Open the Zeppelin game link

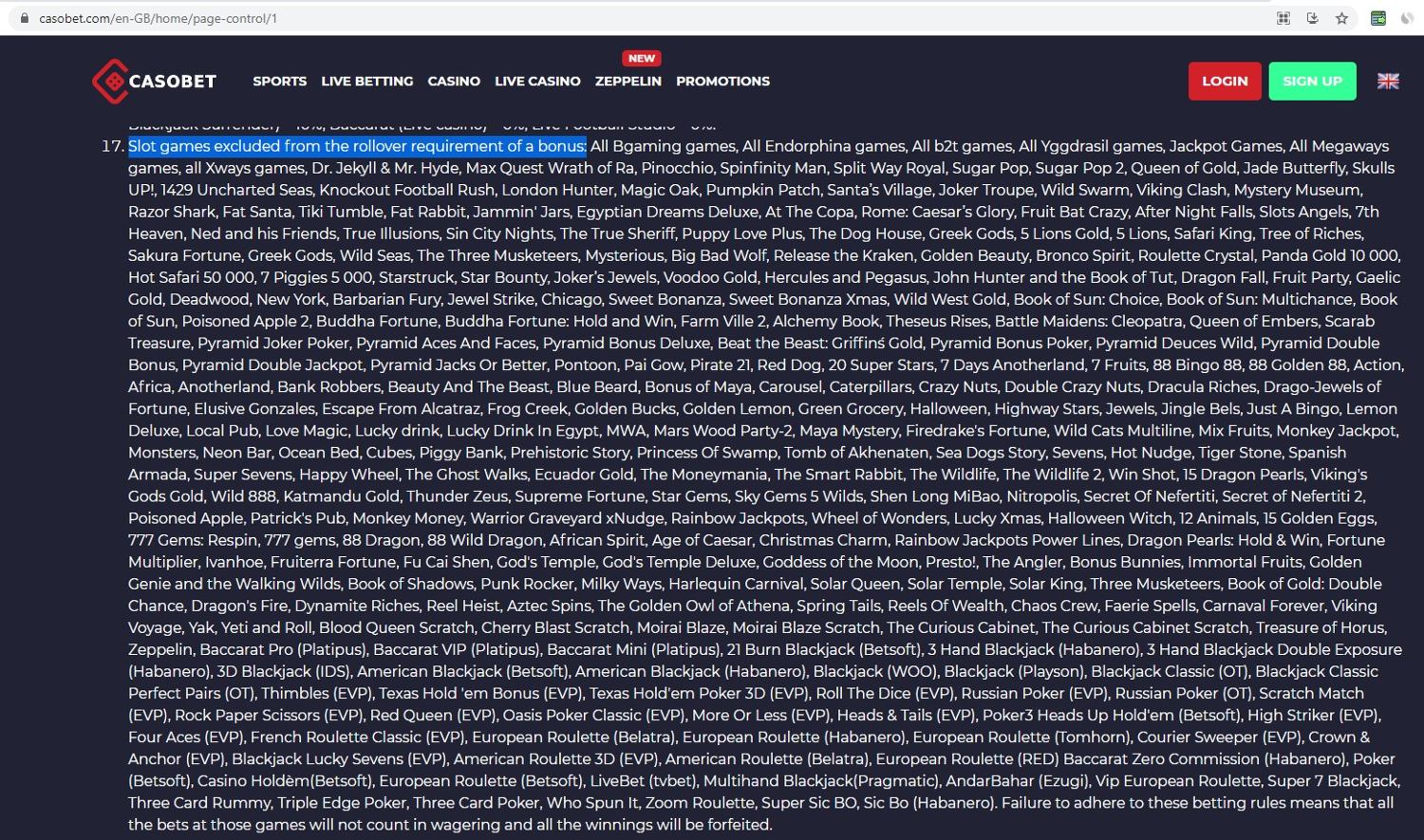[628, 82]
